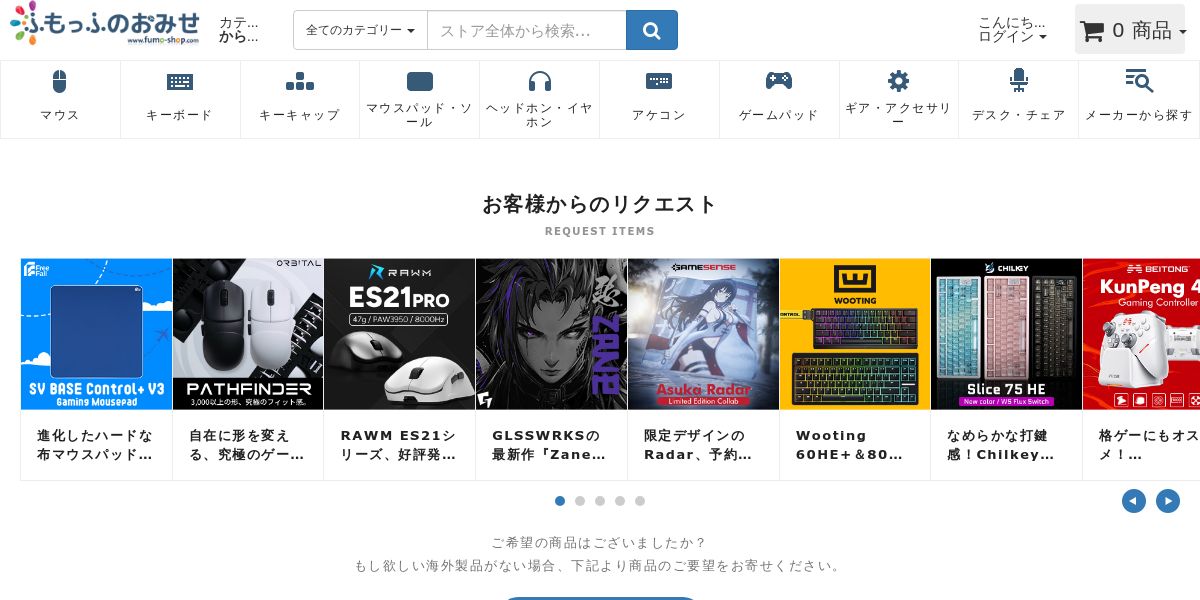1200x600 pixels.
Task: Expand the cart 0 商品 dropdown
Action: (1130, 30)
